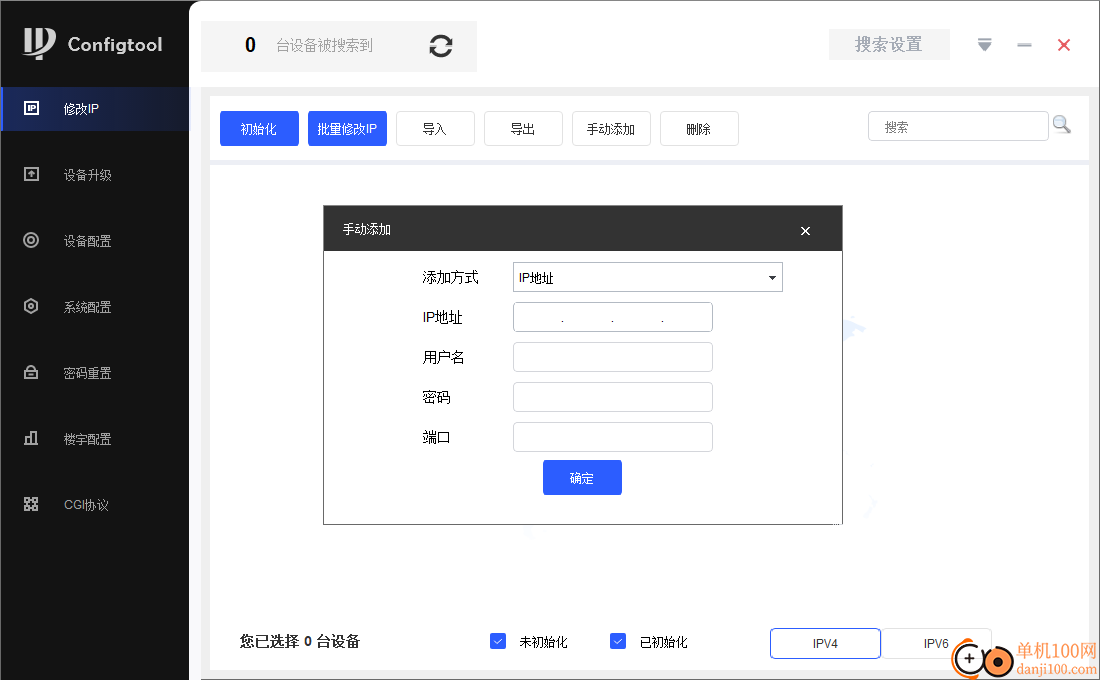
Task: Minimize the Configtool window
Action: (1024, 45)
